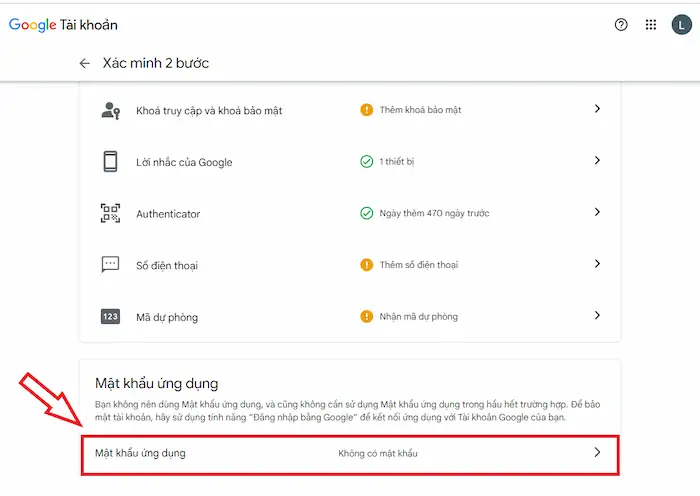Open the help question mark icon
The height and width of the screenshot is (496, 700).
coord(621,25)
